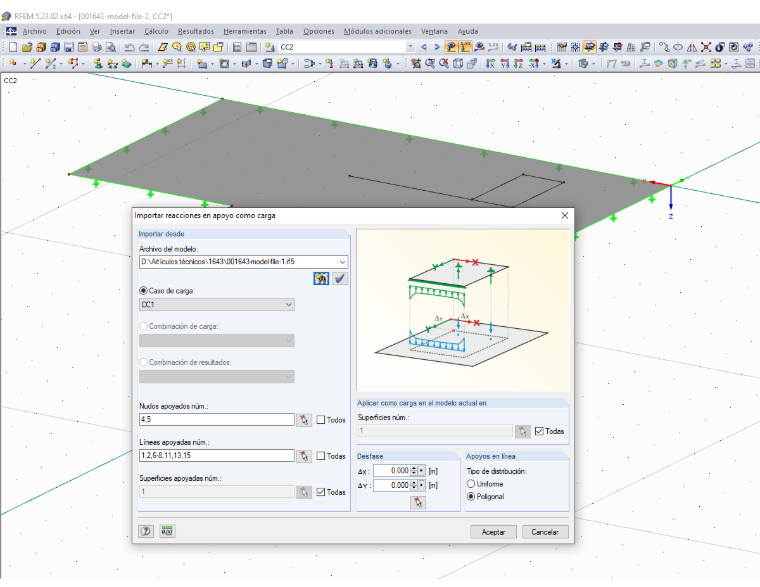Open the Cálculo menu

point(156,32)
